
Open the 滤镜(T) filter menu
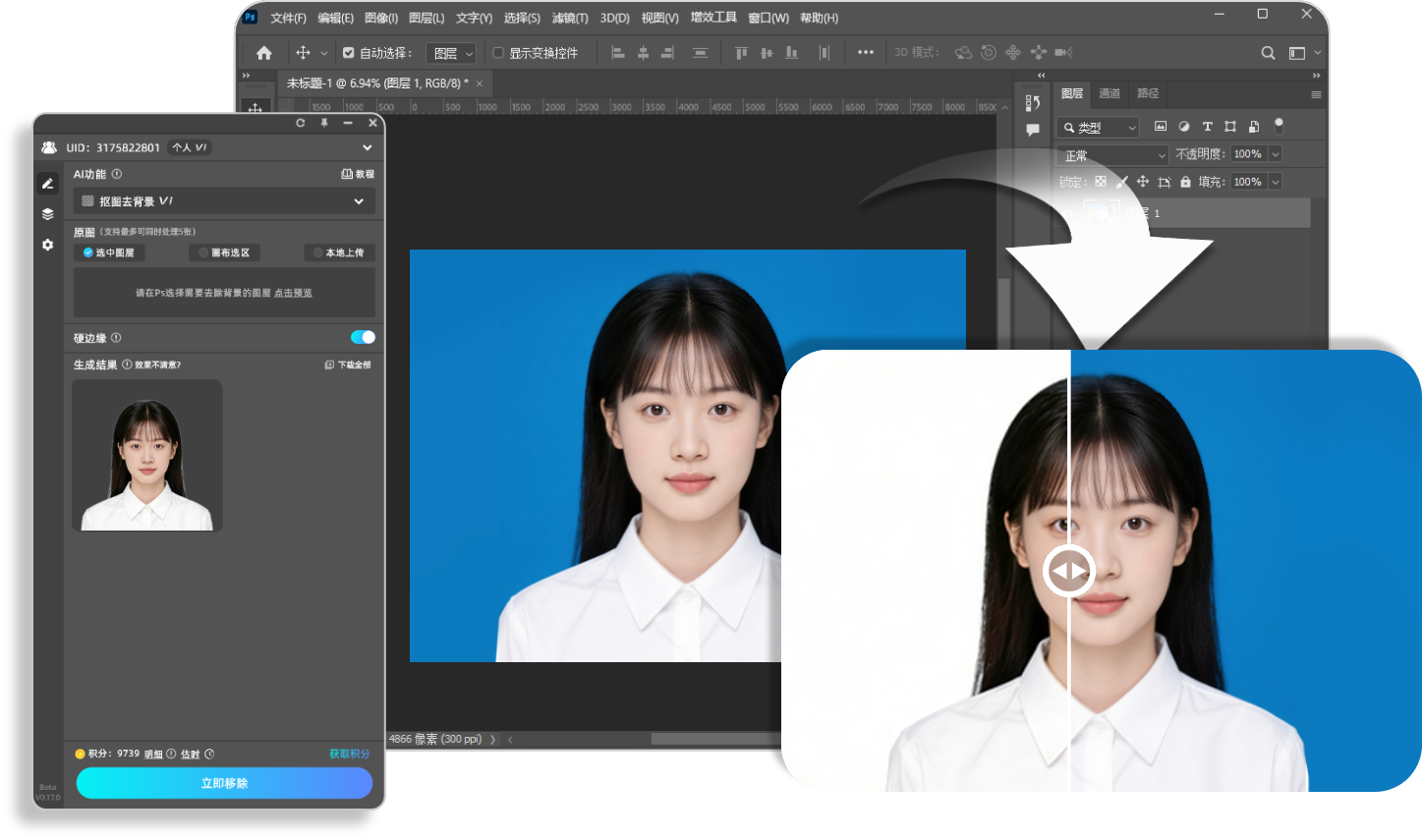(570, 18)
